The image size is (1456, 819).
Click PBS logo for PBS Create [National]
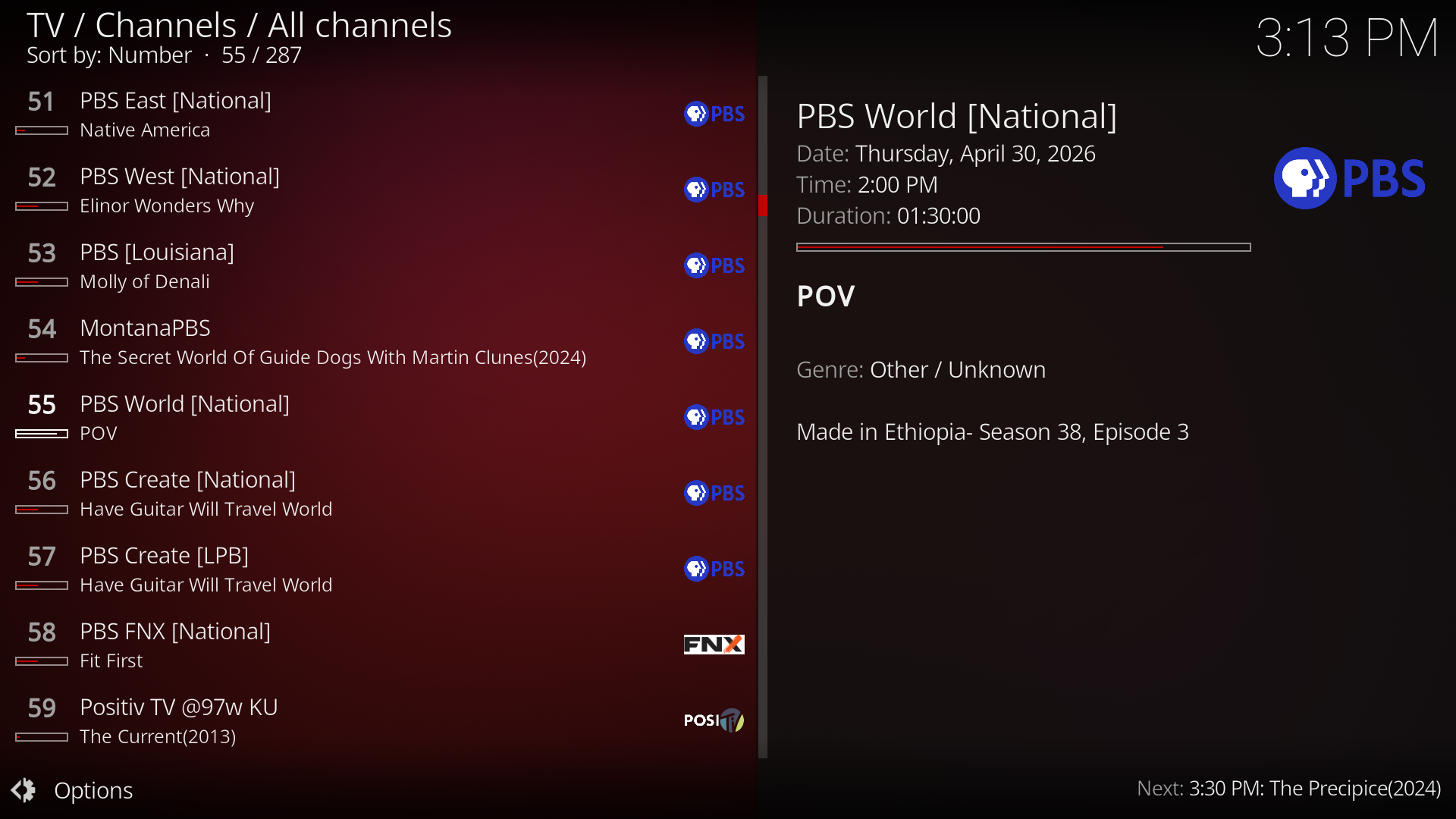714,493
